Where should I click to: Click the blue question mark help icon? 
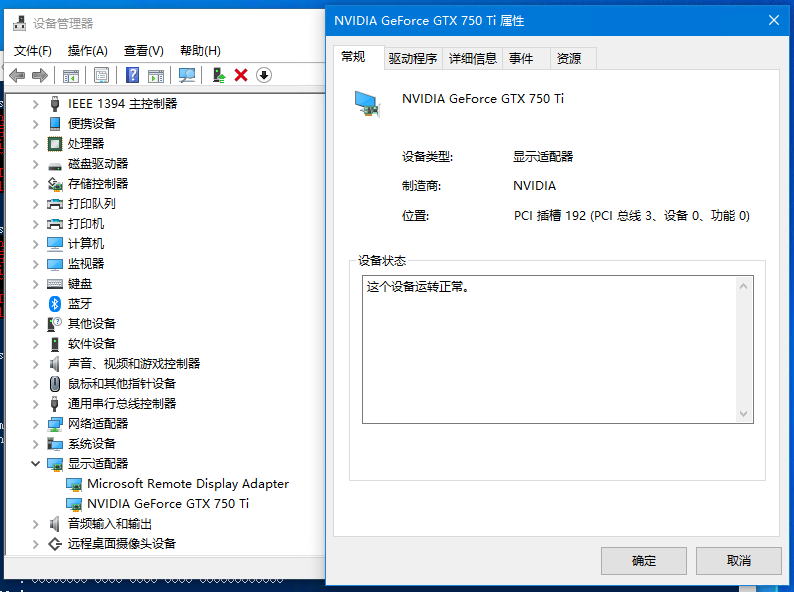tap(132, 75)
